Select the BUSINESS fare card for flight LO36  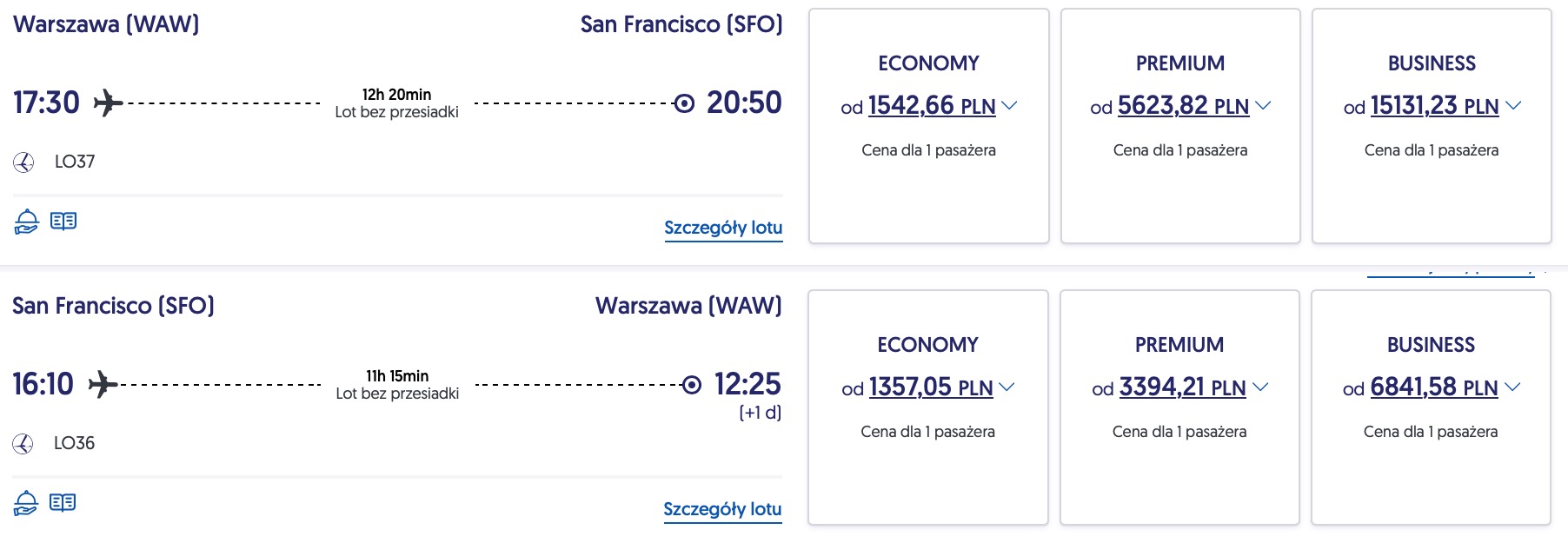pos(1431,407)
